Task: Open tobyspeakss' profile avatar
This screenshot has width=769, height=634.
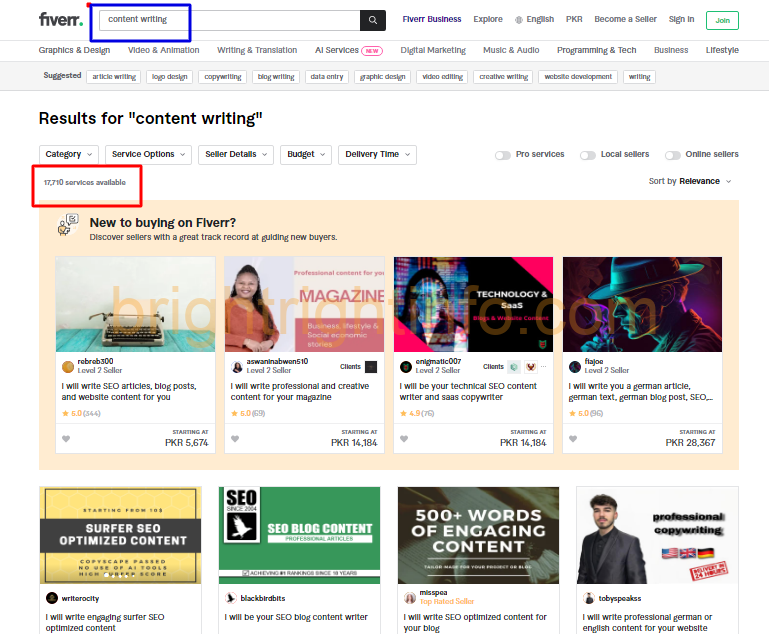Action: pyautogui.click(x=589, y=598)
